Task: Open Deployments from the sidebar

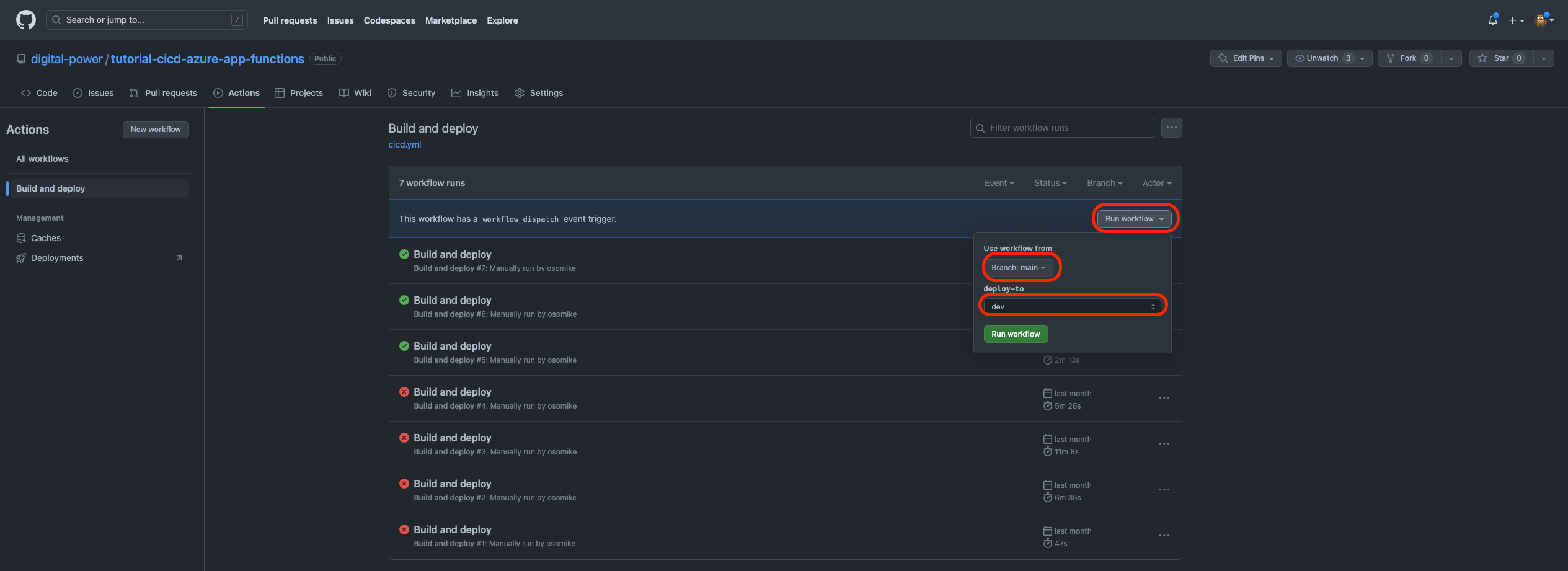Action: (57, 258)
